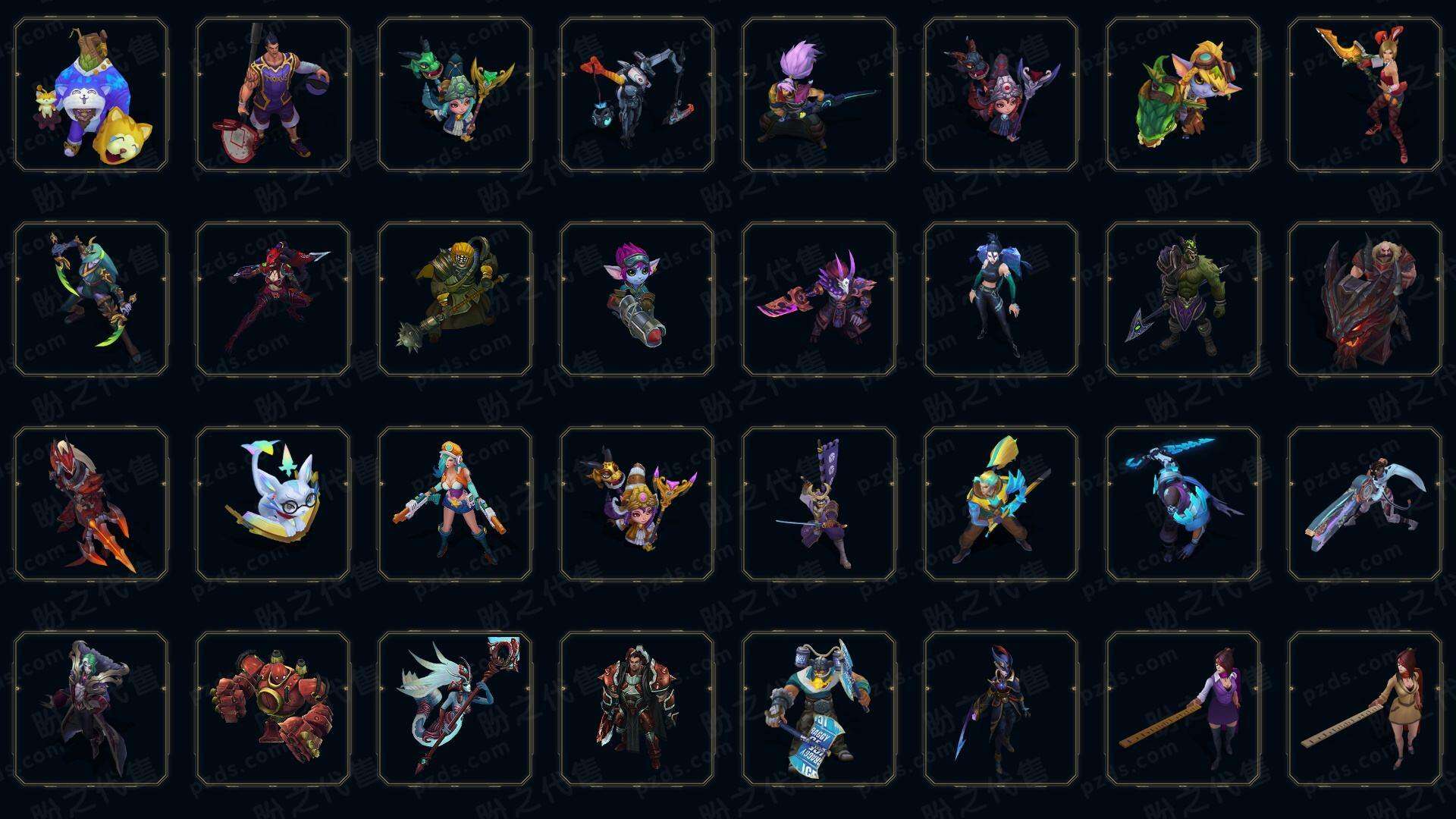Open the basketball player in purple jersey
Image resolution: width=1456 pixels, height=819 pixels.
click(273, 95)
